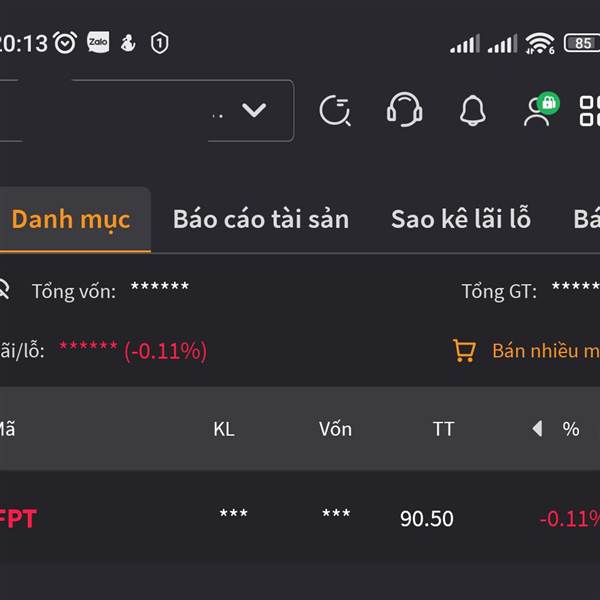Screen dimensions: 600x600
Task: Tap the alarm clock status icon
Action: coord(65,42)
